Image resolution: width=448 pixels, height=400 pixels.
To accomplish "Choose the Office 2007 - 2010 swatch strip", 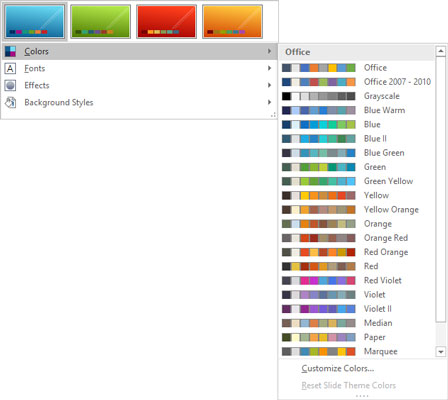I will [319, 82].
